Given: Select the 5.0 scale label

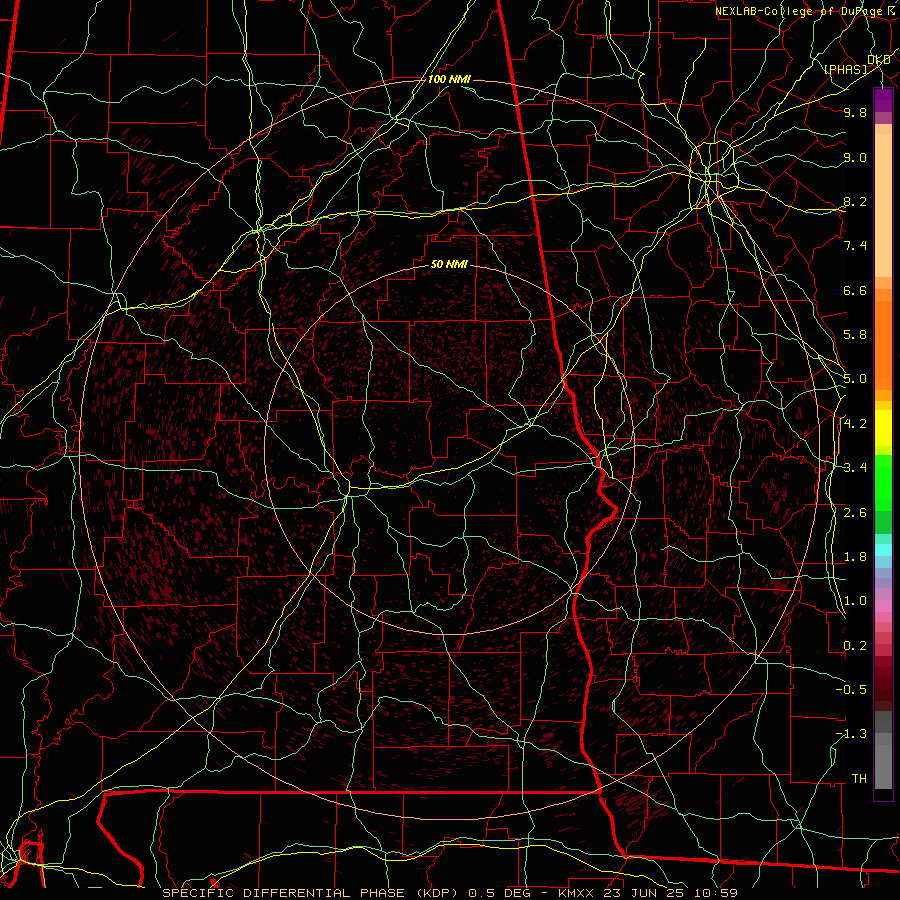Looking at the screenshot, I should [855, 379].
